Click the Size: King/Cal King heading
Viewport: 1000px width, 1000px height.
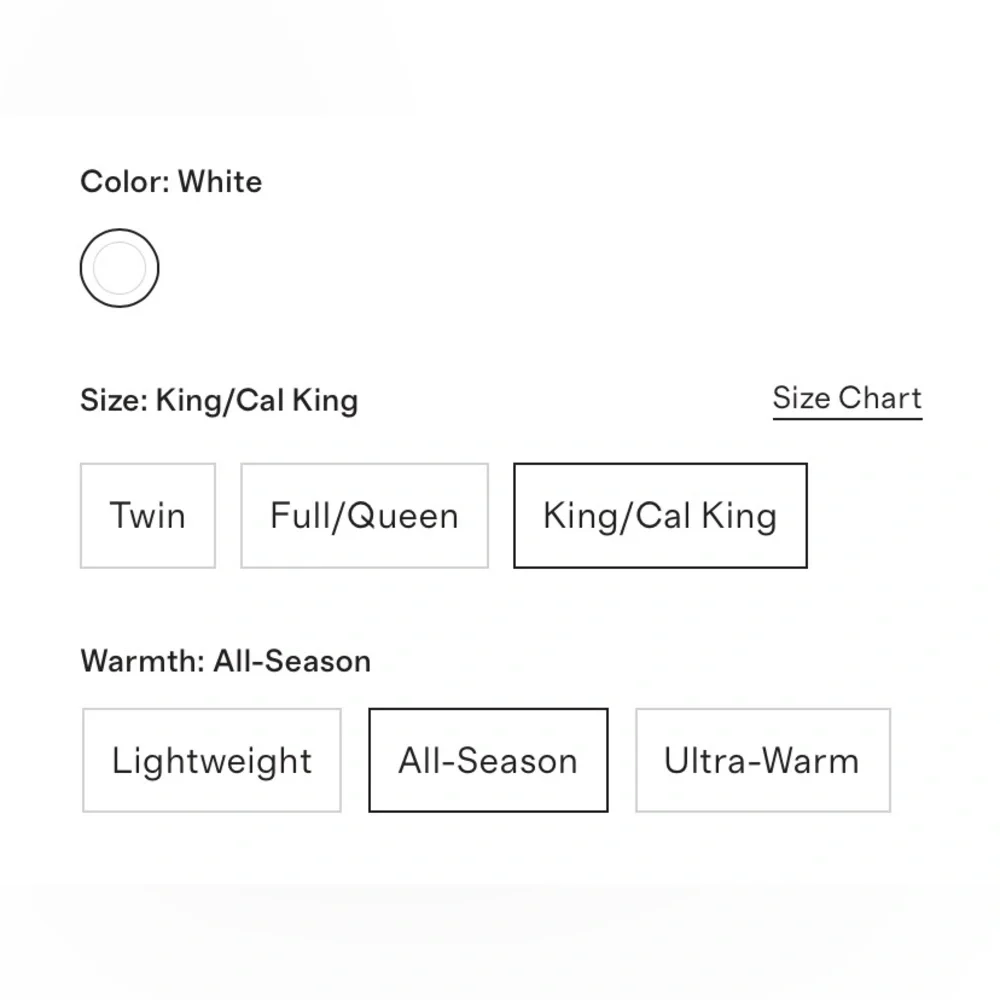[x=219, y=400]
